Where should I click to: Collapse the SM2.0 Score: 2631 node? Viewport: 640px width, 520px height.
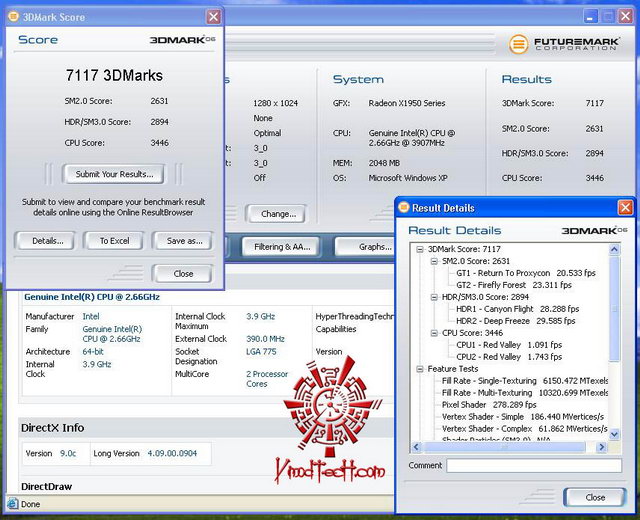(434, 261)
